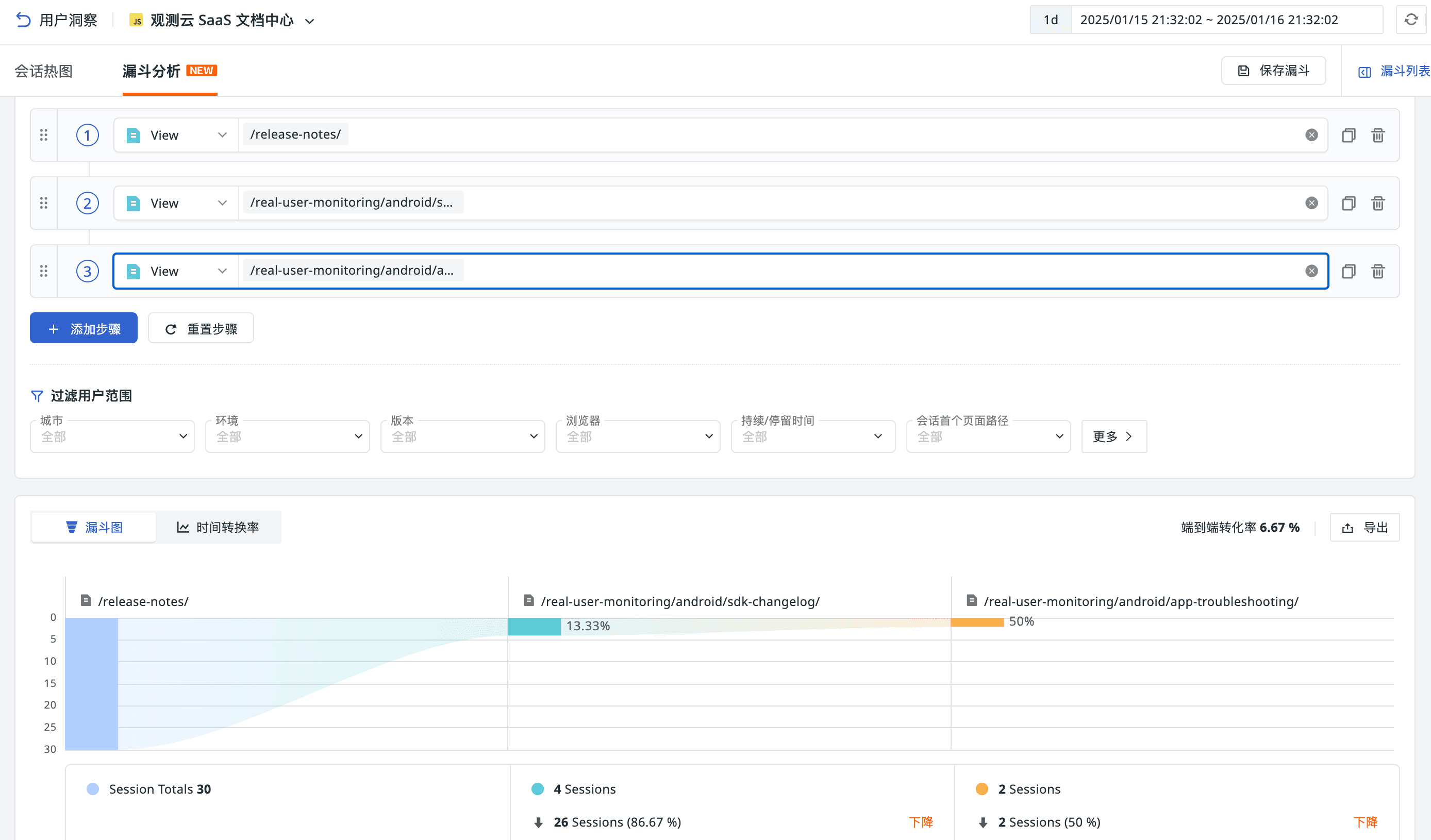Image resolution: width=1431 pixels, height=840 pixels.
Task: Click the refresh icon beside time range
Action: pos(1410,20)
